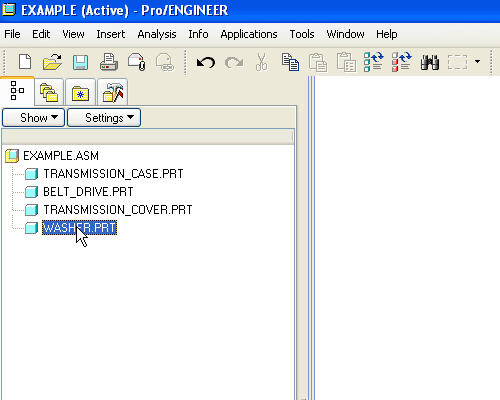Open the Favorites tab
500x400 pixels.
point(80,92)
